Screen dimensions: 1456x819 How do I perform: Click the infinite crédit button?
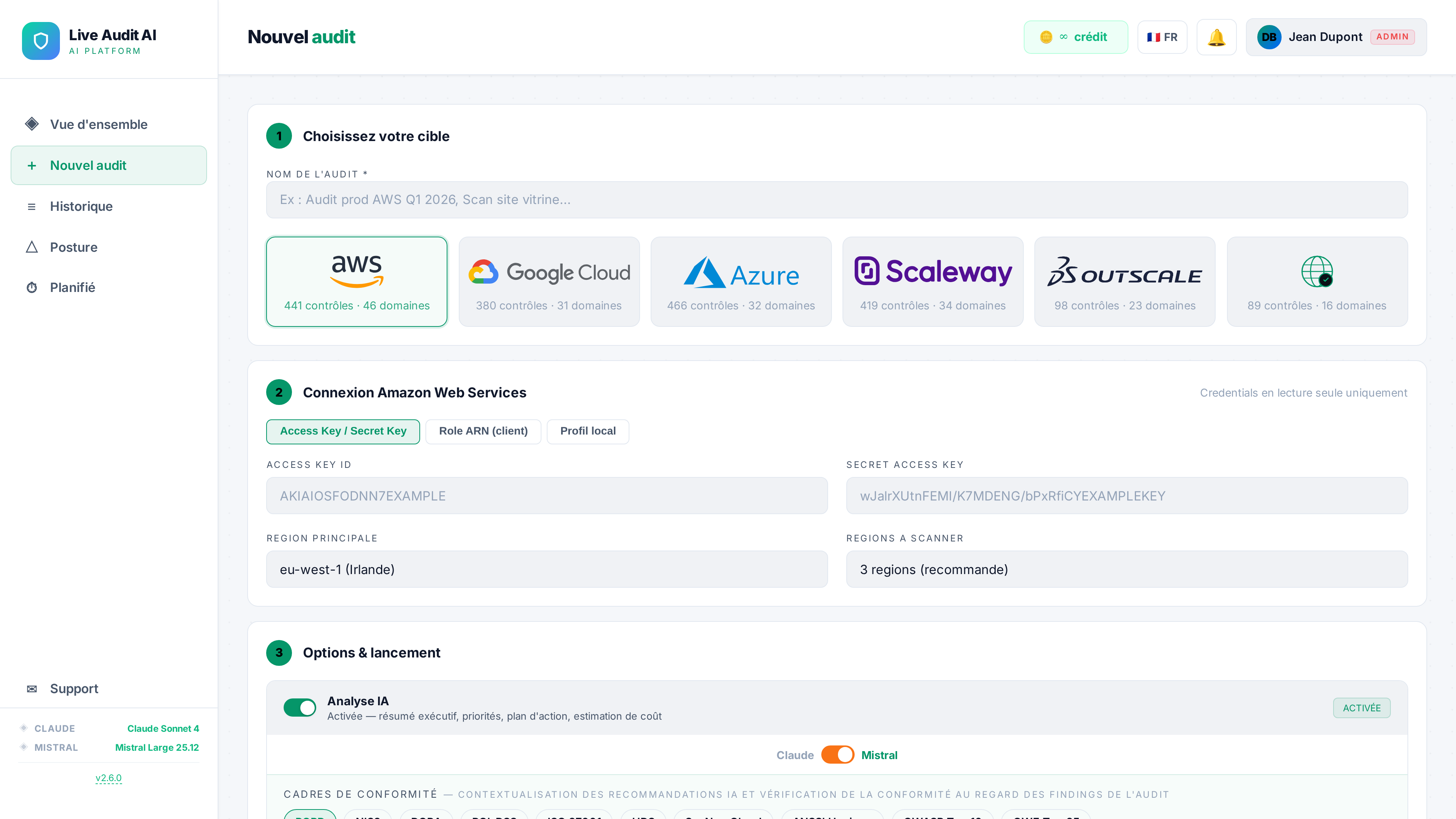(x=1075, y=37)
